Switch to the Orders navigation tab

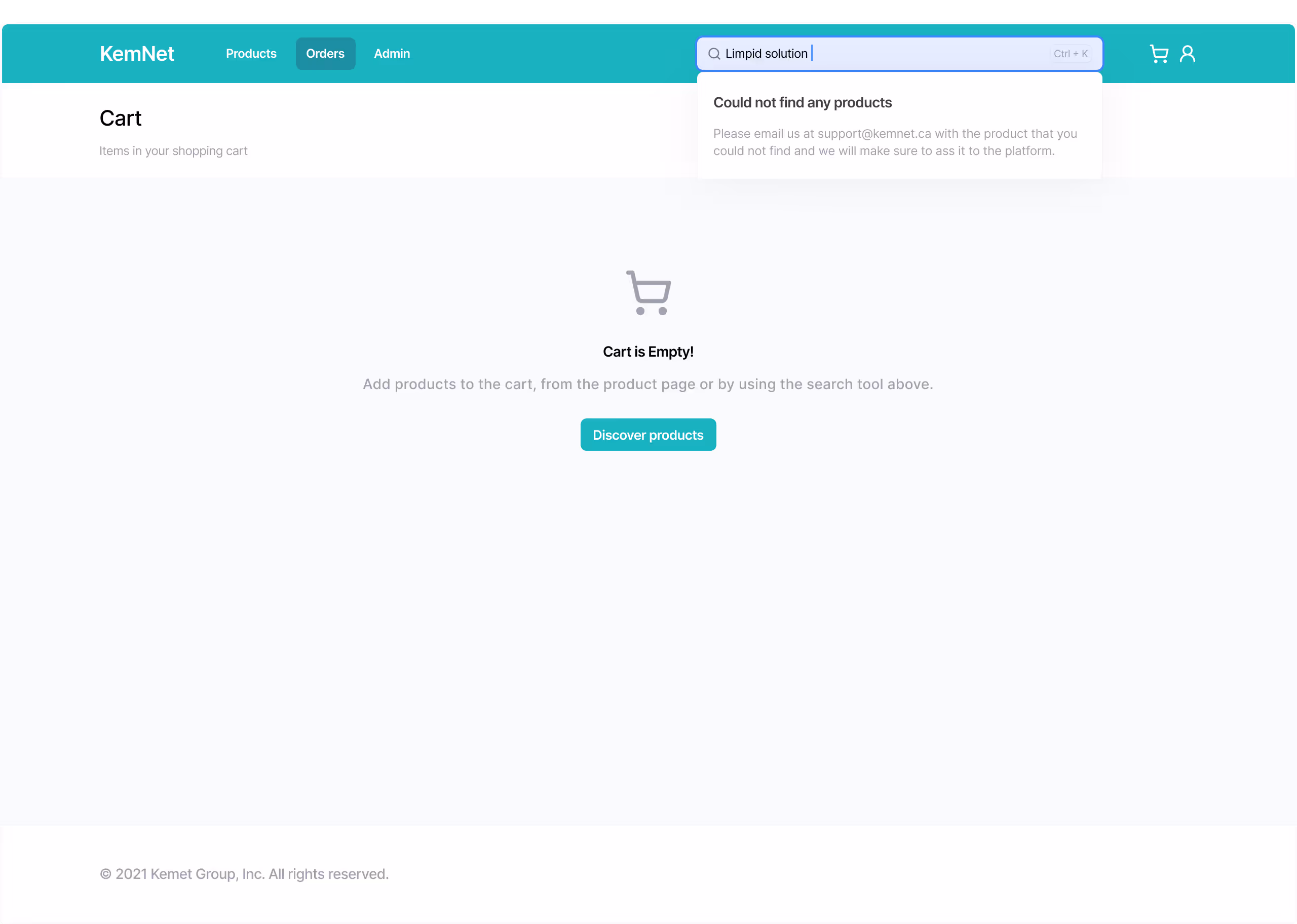click(x=325, y=54)
